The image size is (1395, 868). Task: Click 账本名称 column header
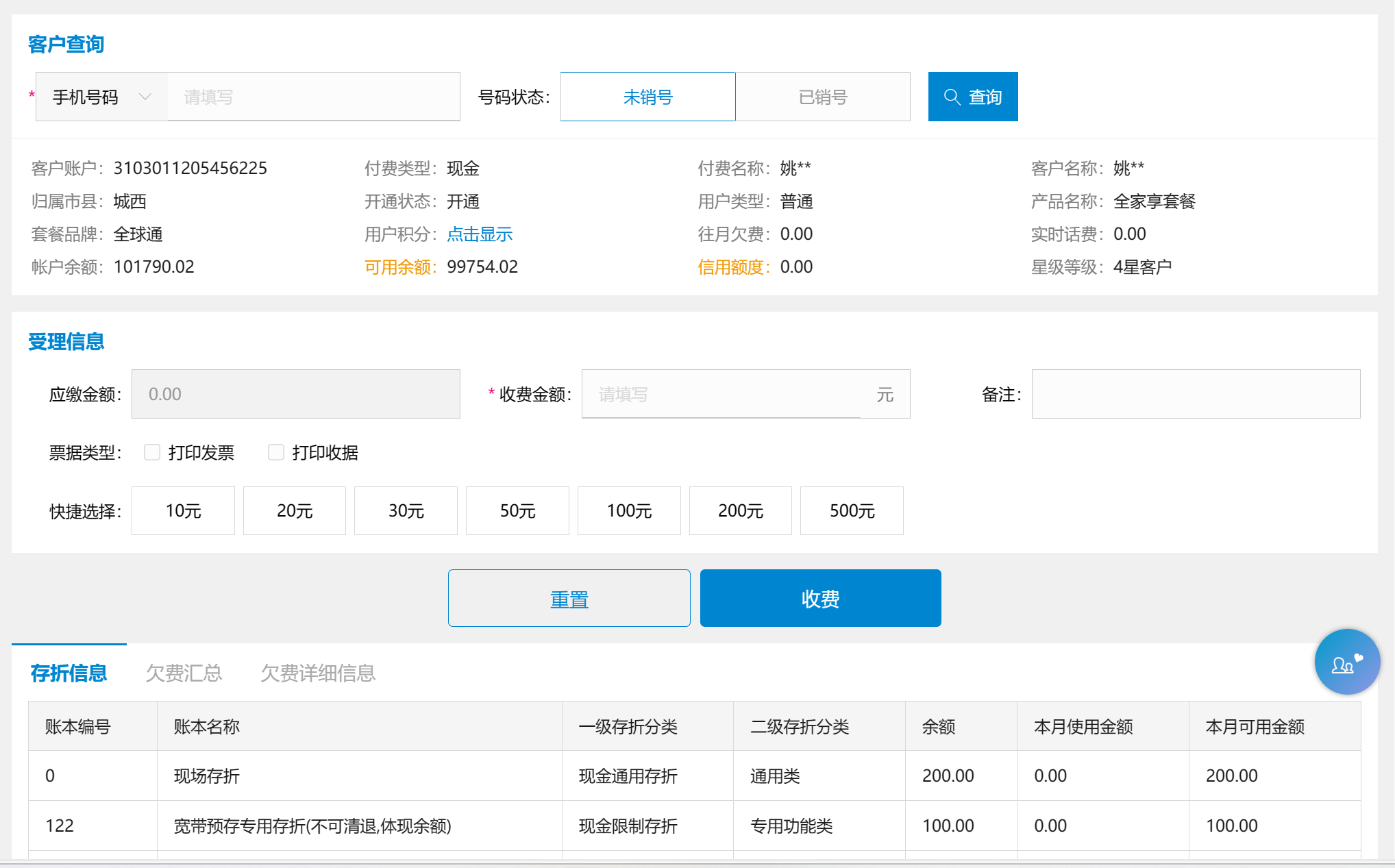click(x=207, y=726)
